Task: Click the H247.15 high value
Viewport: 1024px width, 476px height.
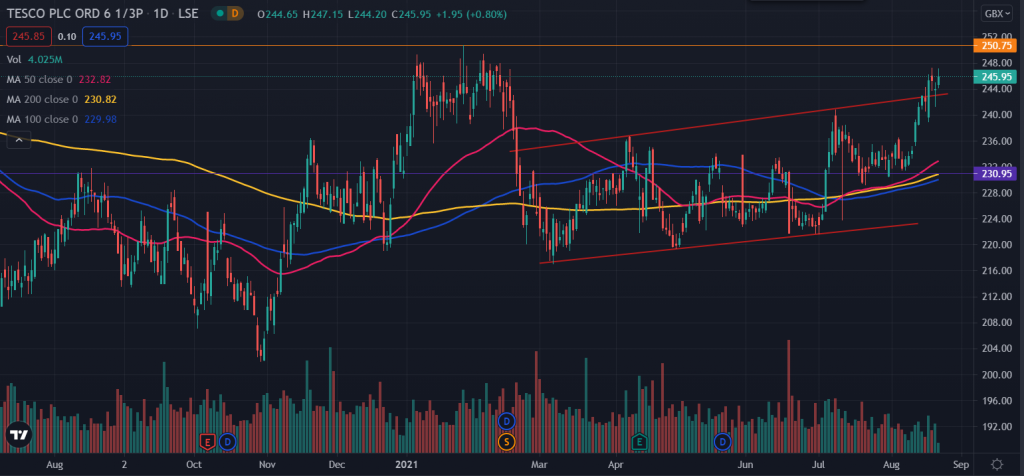Action: tap(323, 14)
